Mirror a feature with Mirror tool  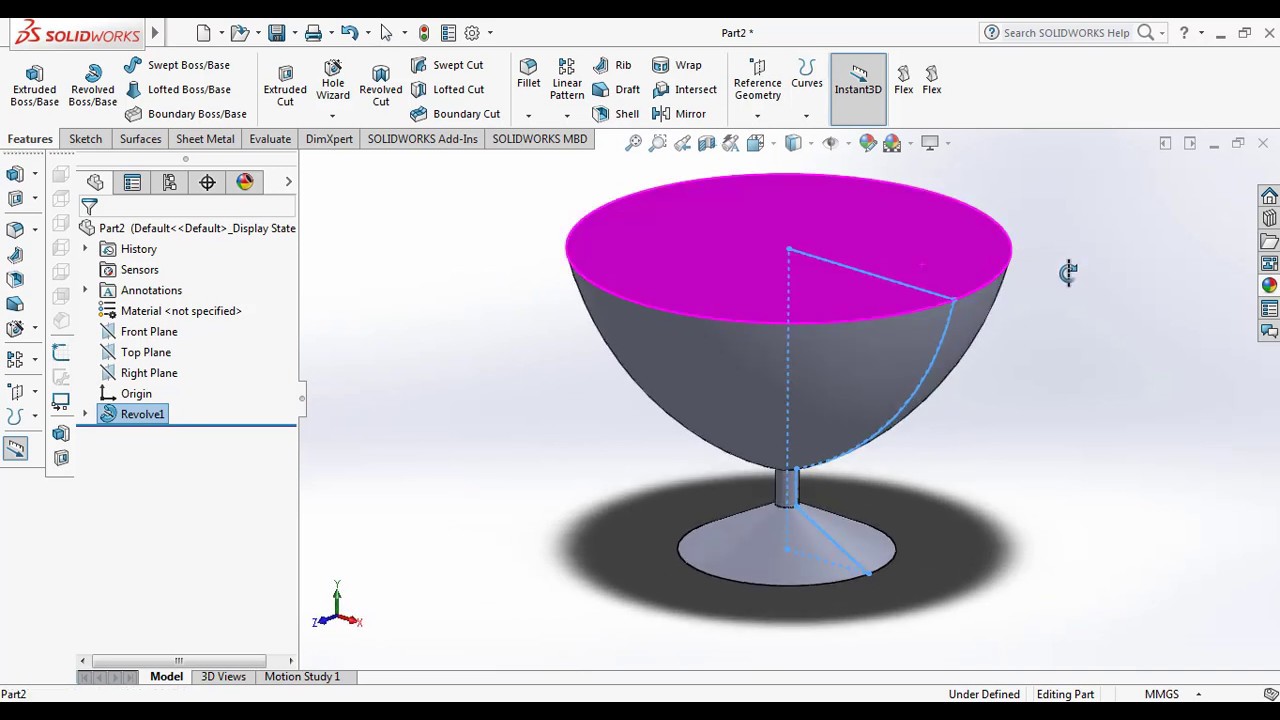point(679,114)
